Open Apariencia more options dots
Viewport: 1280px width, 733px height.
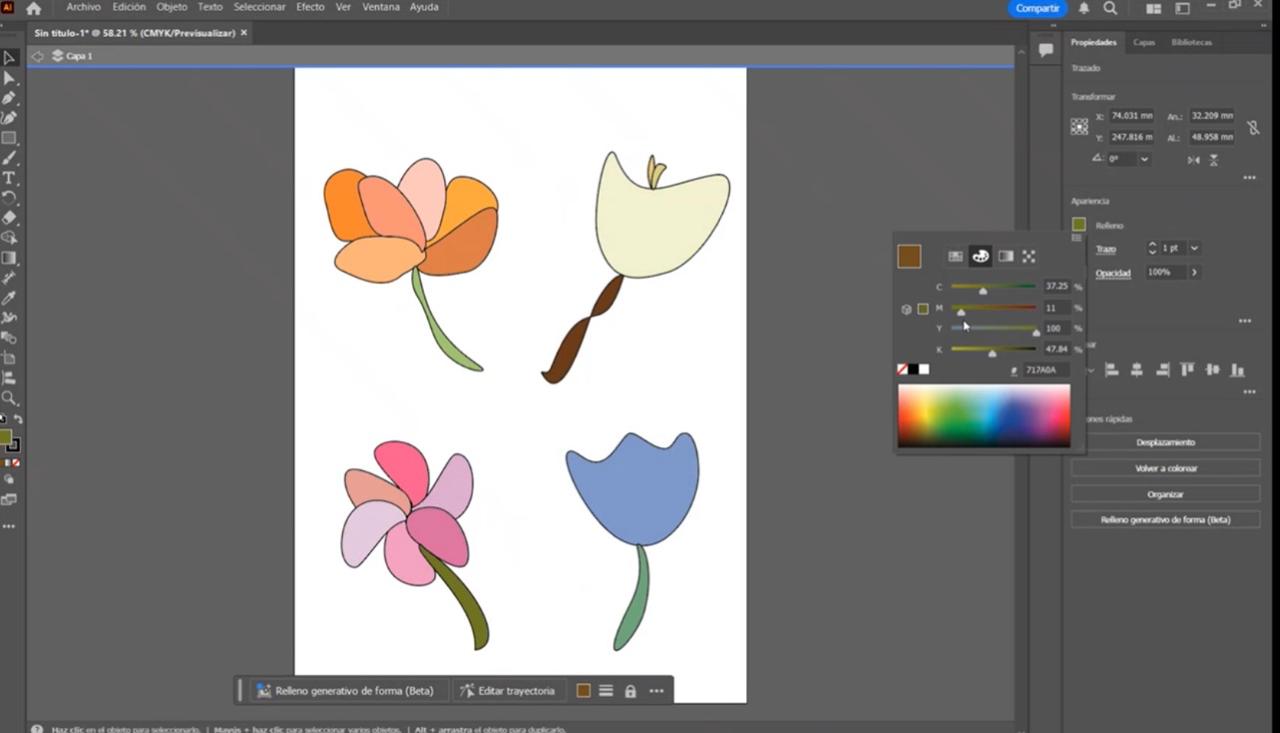coord(1245,321)
